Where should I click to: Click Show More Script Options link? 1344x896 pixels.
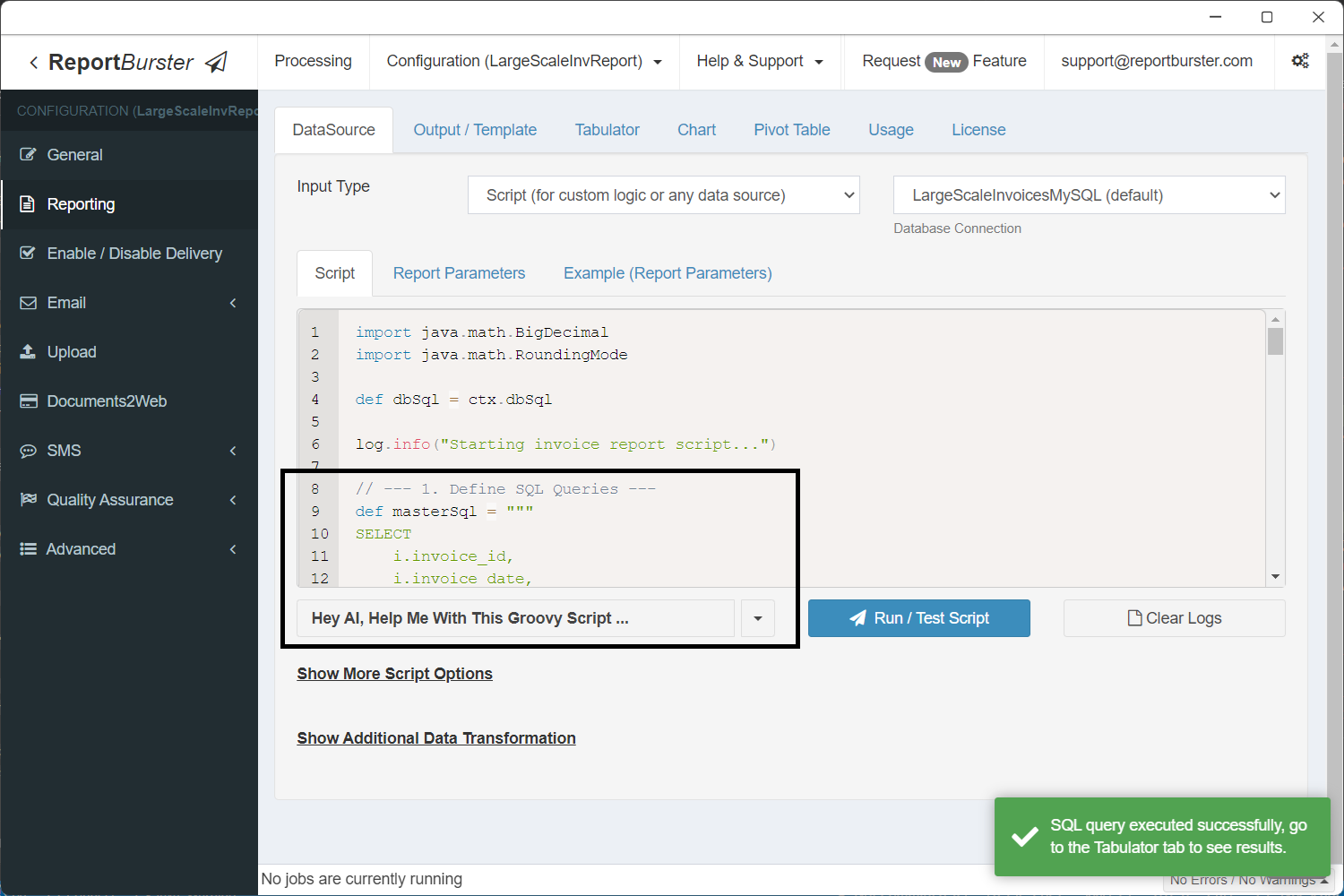394,674
